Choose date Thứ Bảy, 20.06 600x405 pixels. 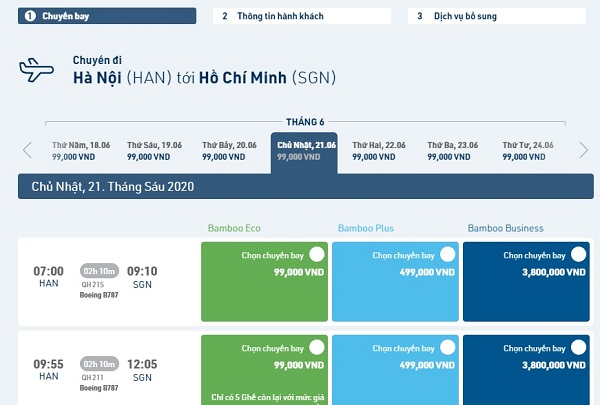point(230,151)
